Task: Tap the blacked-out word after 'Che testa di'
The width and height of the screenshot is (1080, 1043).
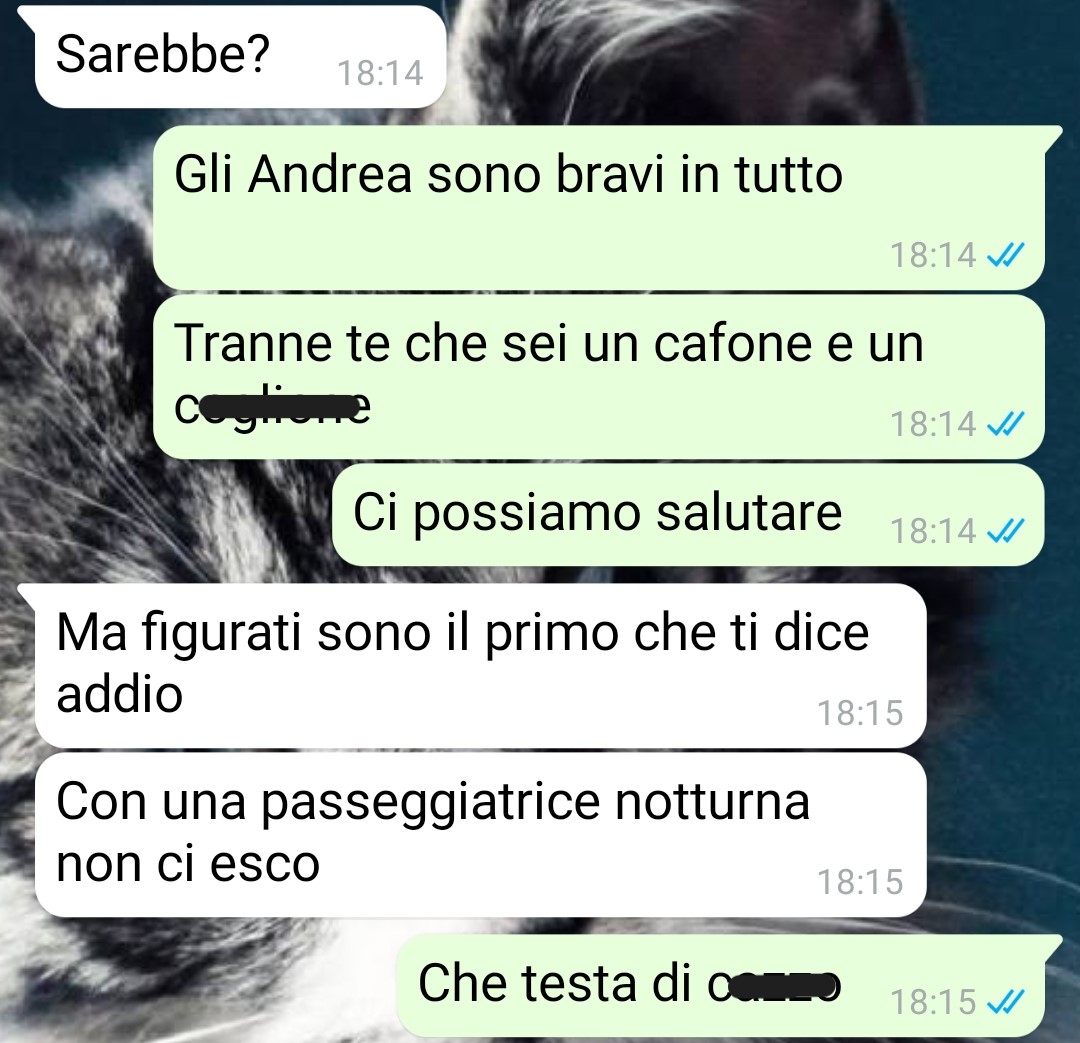Action: [x=775, y=986]
